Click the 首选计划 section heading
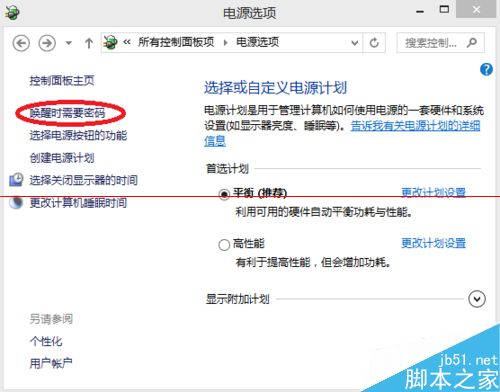The image size is (500, 392). (x=227, y=169)
